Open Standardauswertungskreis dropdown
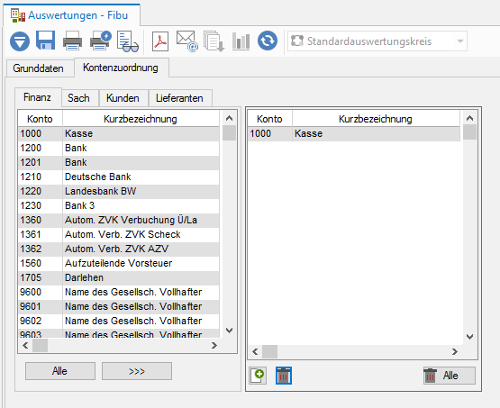The height and width of the screenshot is (408, 500). point(377,41)
